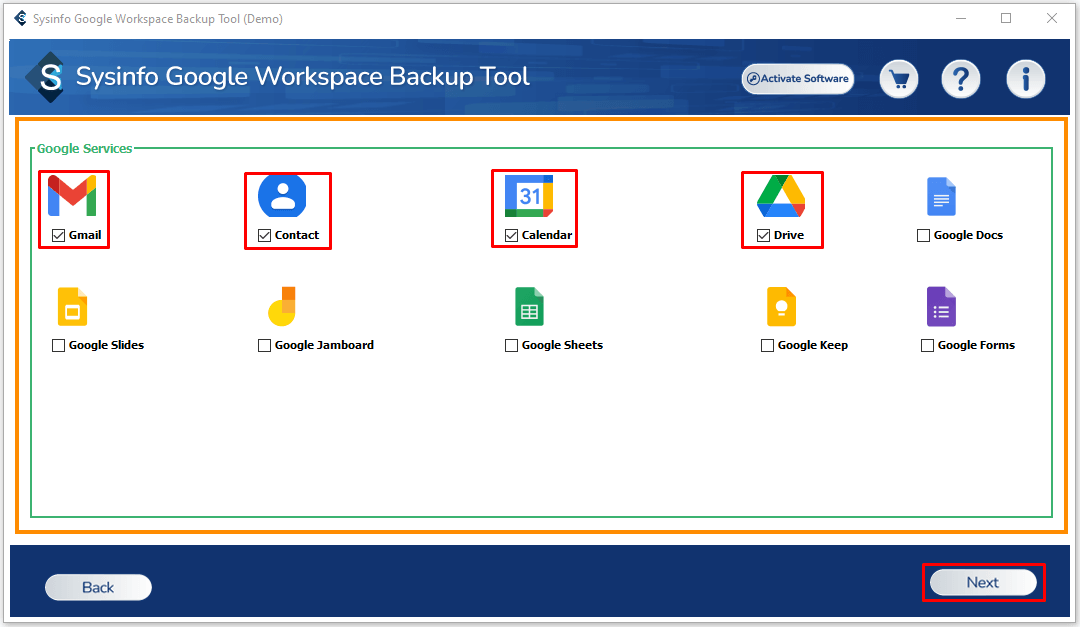The image size is (1080, 627).
Task: Open the shopping cart purchase icon
Action: pos(899,79)
